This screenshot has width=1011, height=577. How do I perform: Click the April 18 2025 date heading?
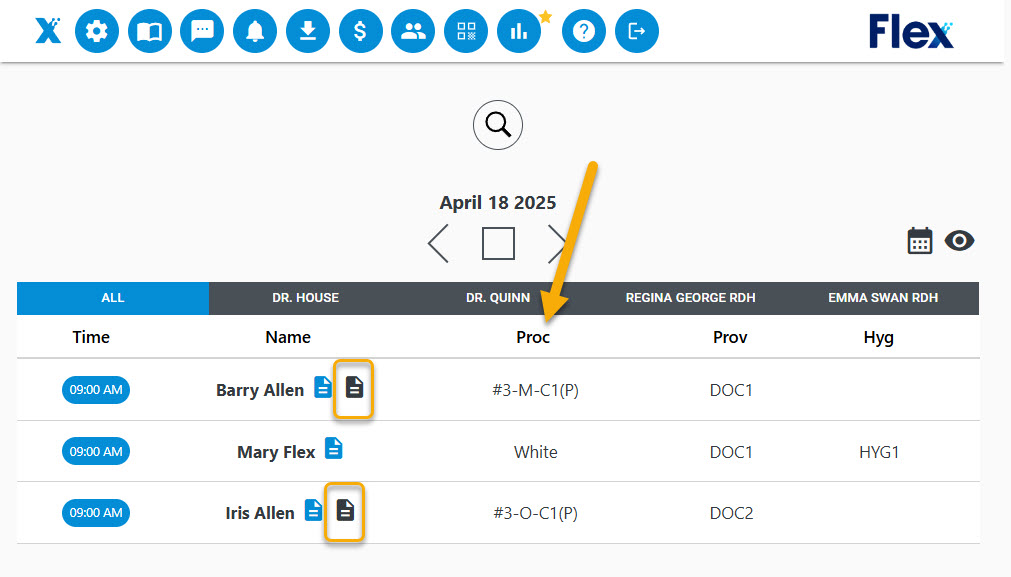498,202
